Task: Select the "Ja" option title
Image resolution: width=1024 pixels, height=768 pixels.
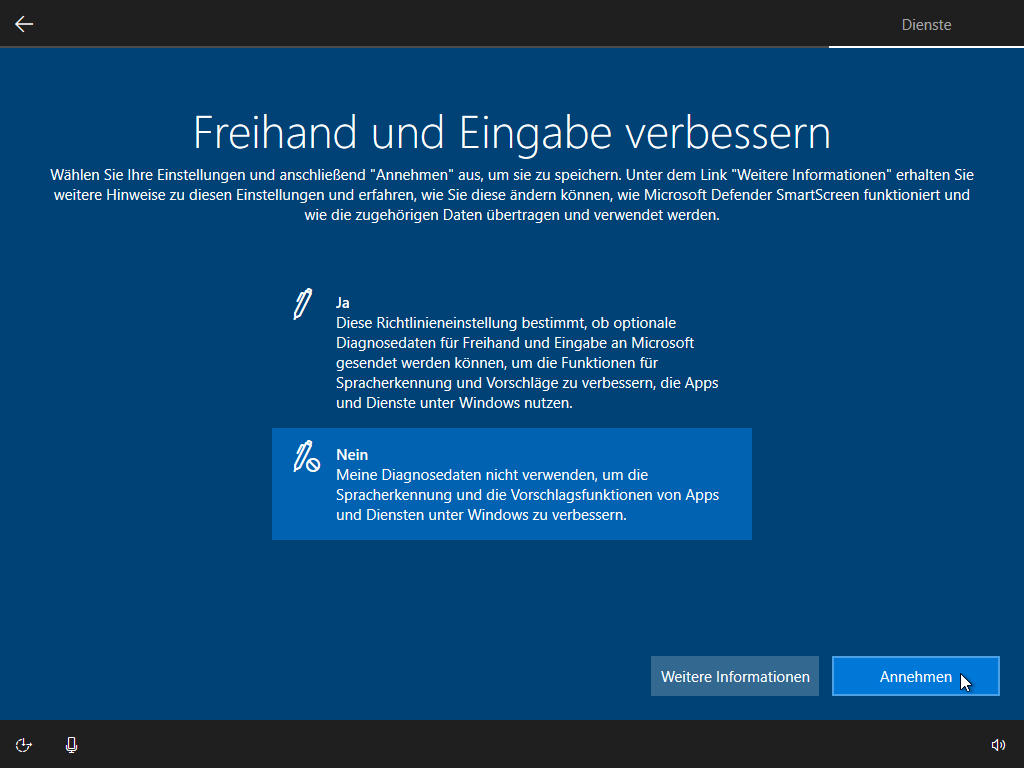Action: tap(343, 302)
